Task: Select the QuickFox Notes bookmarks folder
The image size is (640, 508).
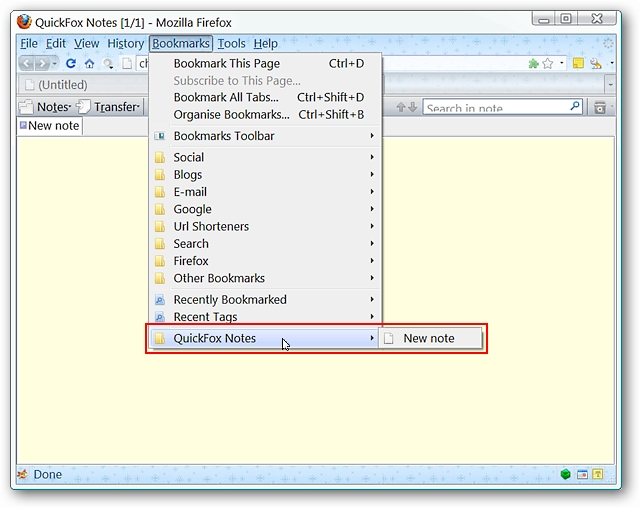Action: point(264,338)
